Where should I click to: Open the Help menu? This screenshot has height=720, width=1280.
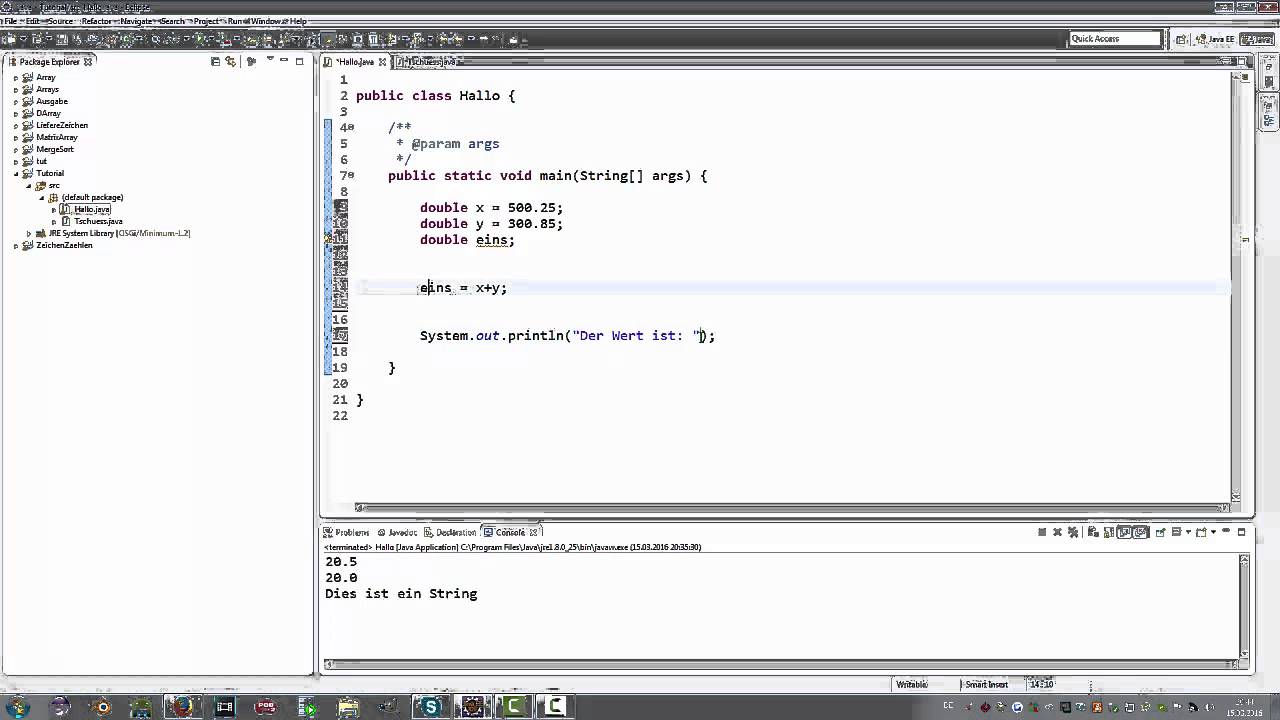(298, 21)
